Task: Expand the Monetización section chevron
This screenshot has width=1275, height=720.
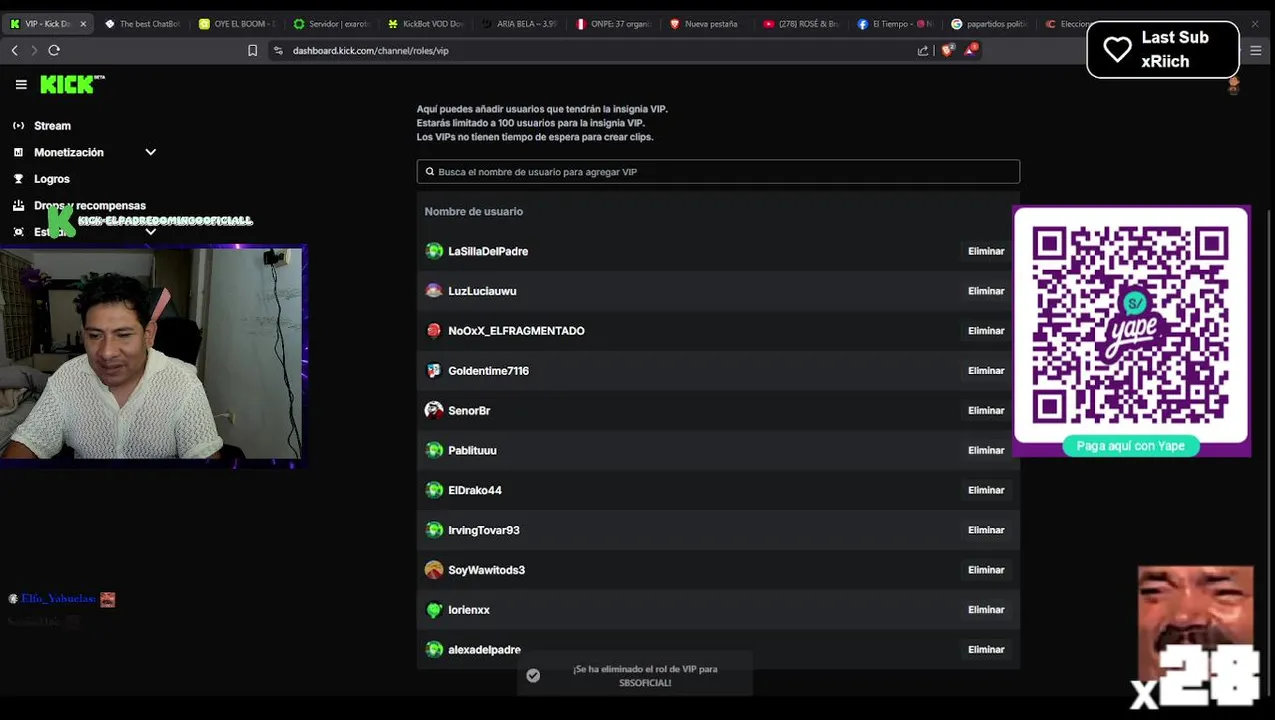Action: pos(151,152)
